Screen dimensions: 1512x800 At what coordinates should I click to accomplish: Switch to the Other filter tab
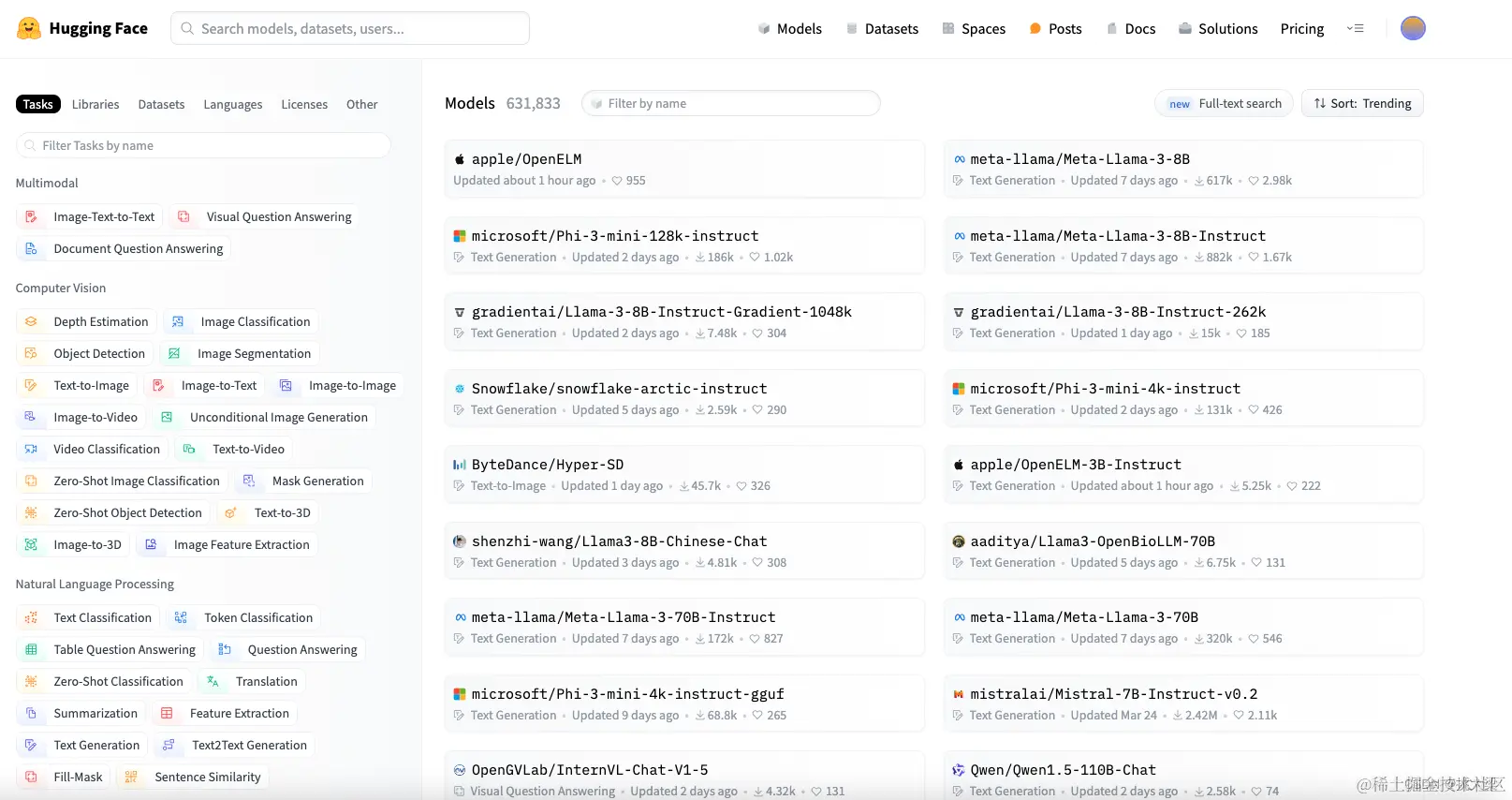(362, 104)
